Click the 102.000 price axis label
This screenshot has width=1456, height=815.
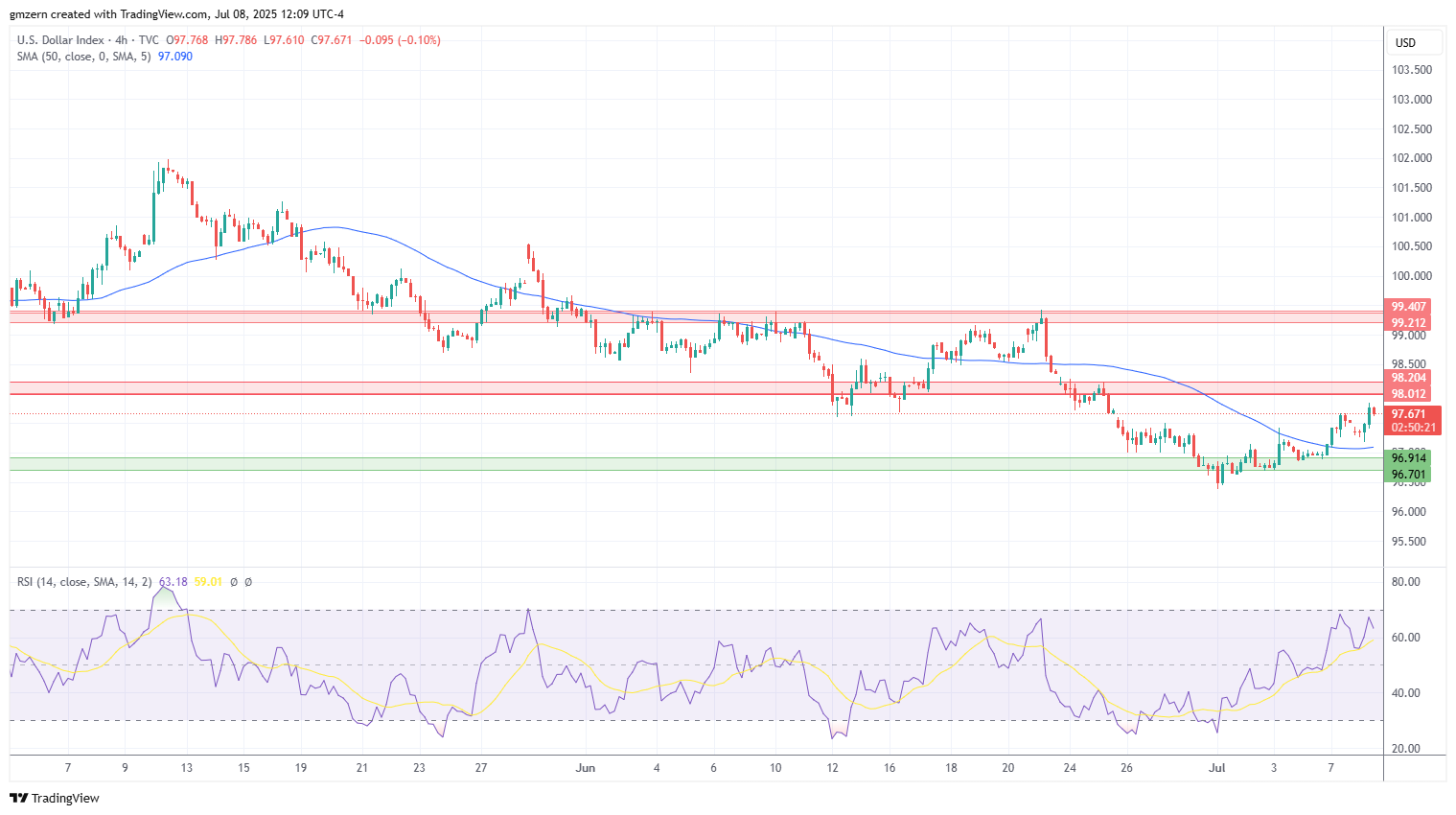pos(1412,158)
